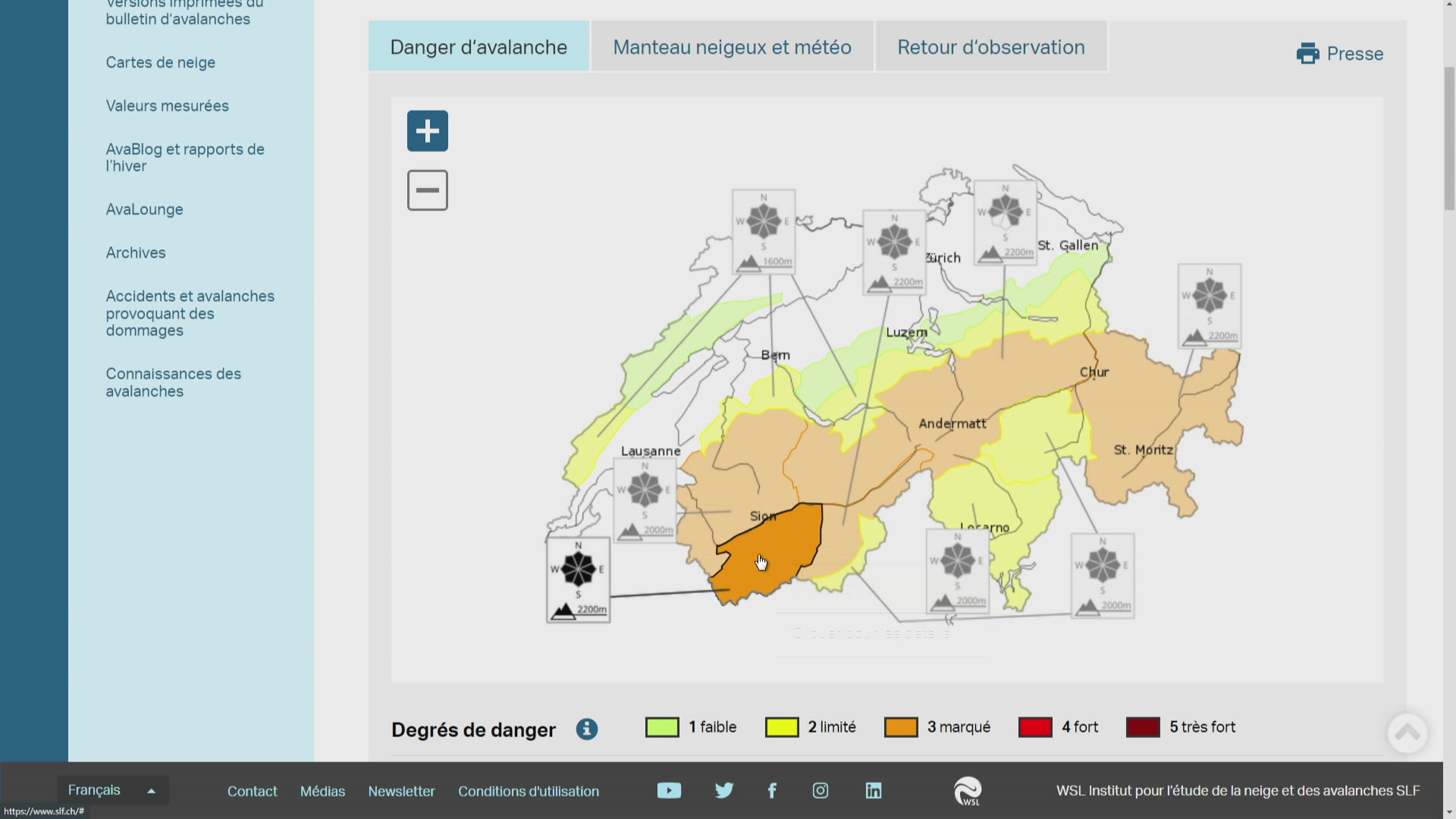
Task: Click WSL Institut footer text
Action: point(1238,791)
